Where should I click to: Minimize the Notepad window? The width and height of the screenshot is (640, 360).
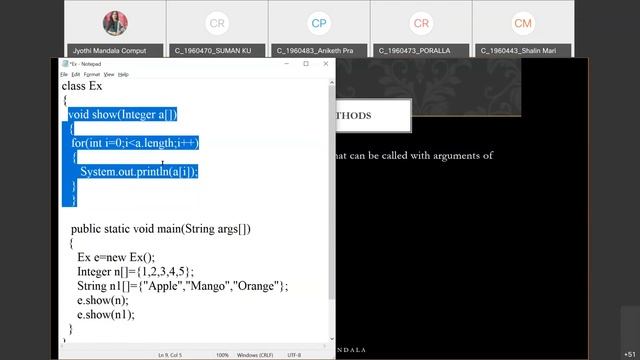(x=287, y=64)
